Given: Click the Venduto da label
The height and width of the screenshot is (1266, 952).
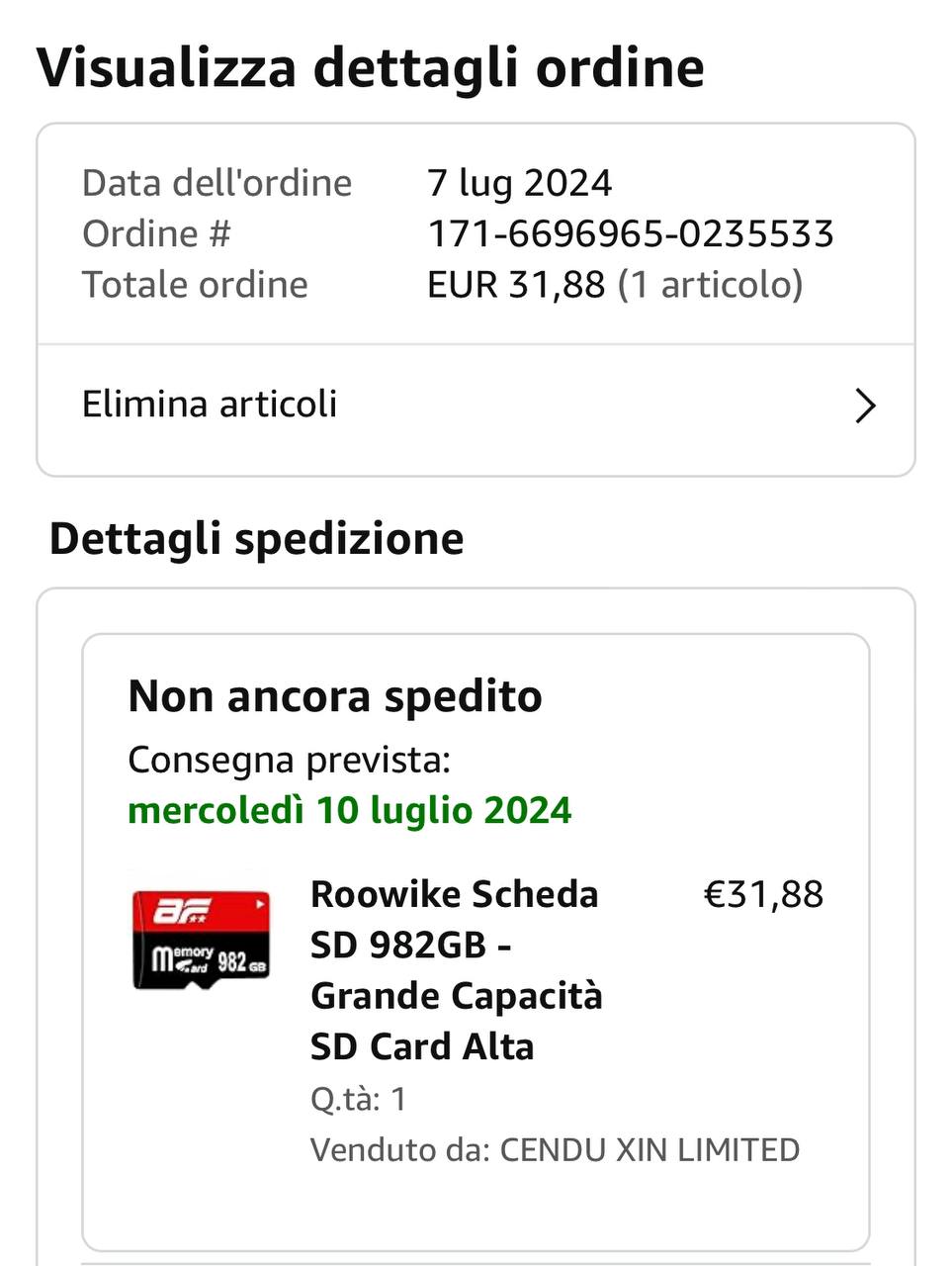Looking at the screenshot, I should pos(400,1150).
